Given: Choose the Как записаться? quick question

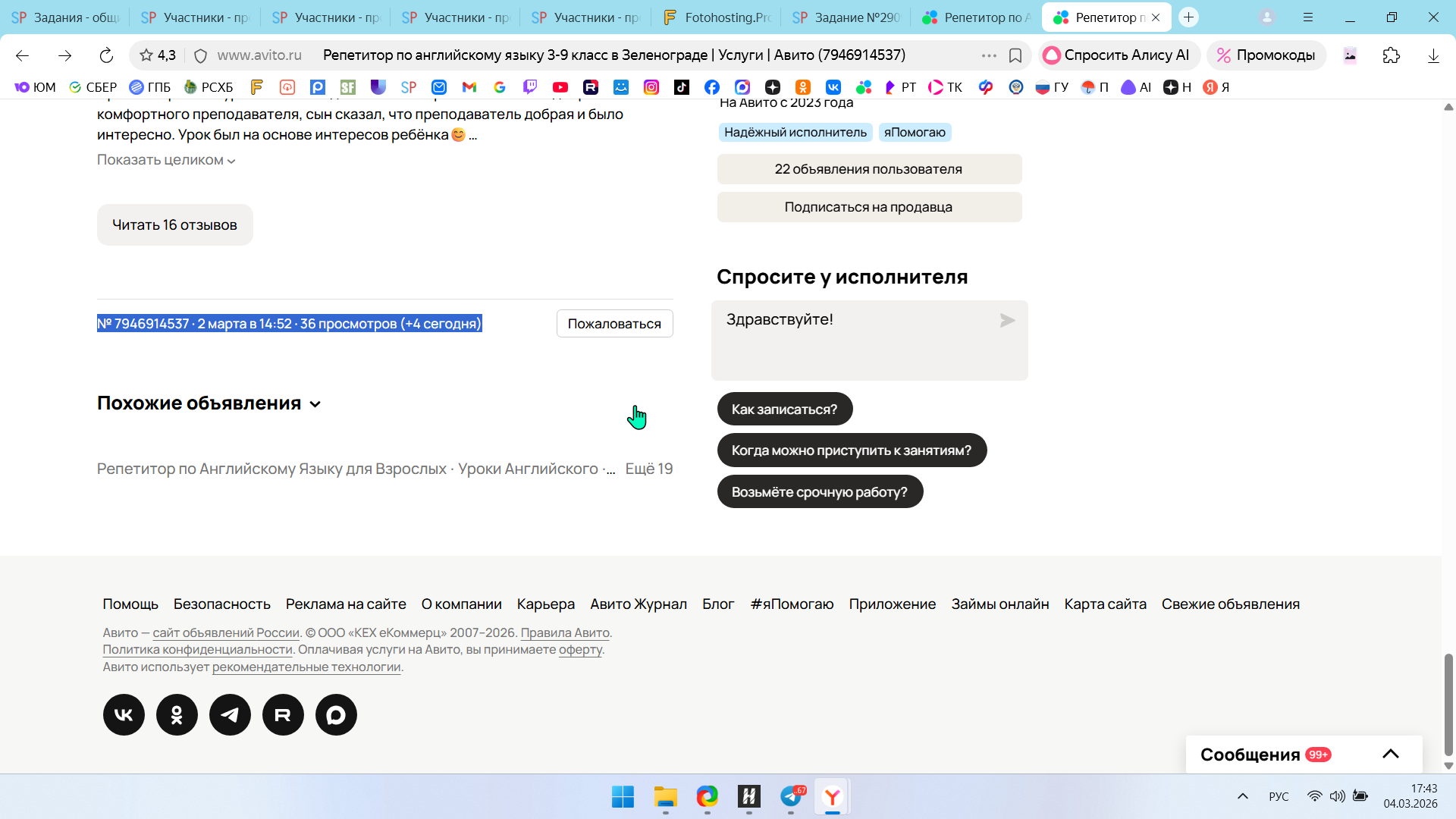Looking at the screenshot, I should pos(784,409).
